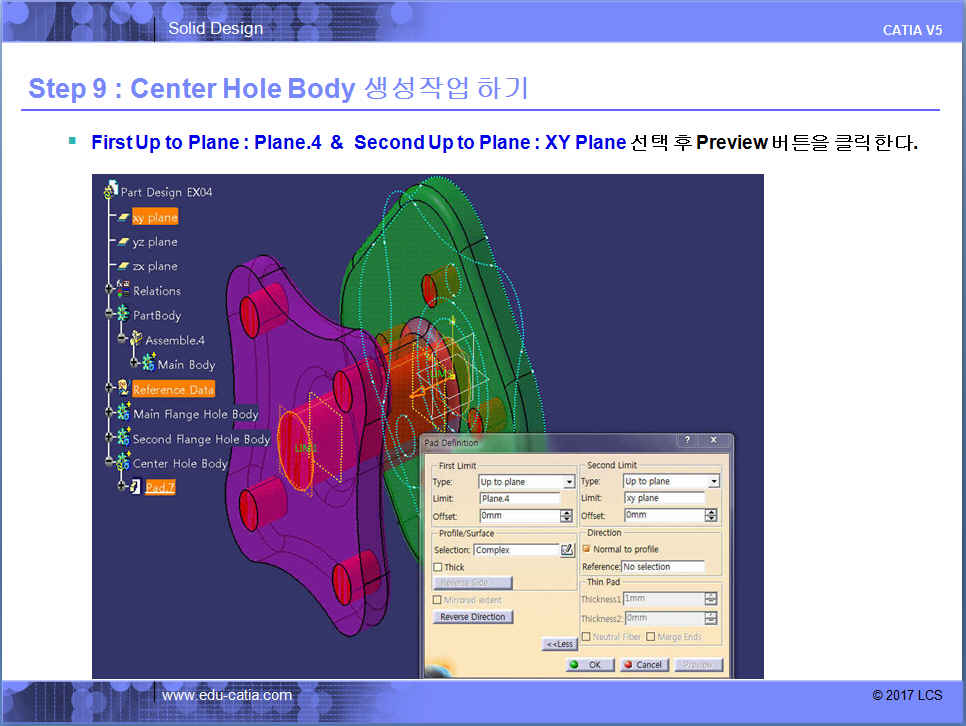The image size is (966, 726).
Task: Click the Relations formula icon
Action: tap(123, 291)
